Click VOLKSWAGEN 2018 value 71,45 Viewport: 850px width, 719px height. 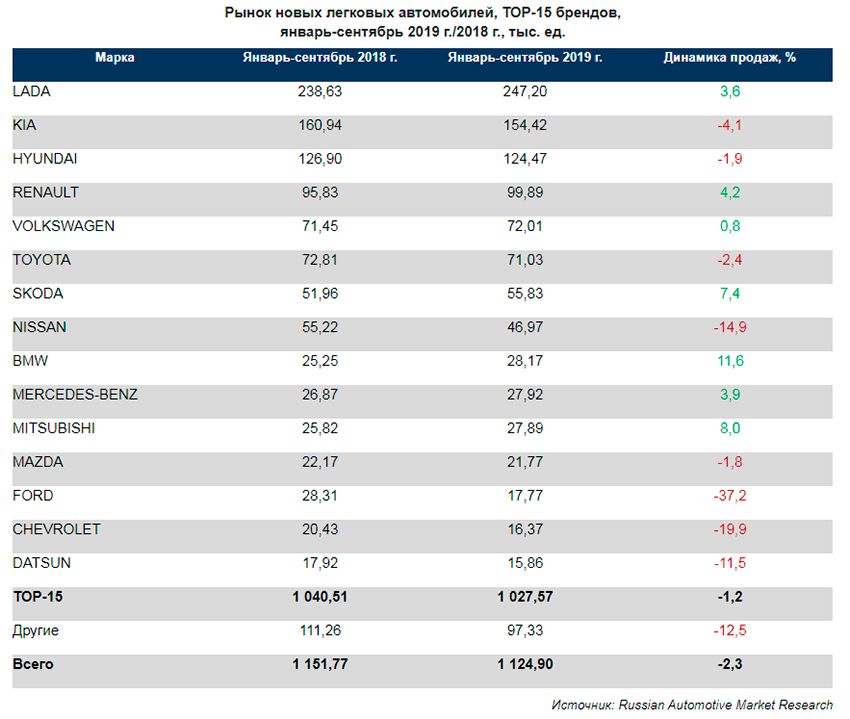(320, 226)
